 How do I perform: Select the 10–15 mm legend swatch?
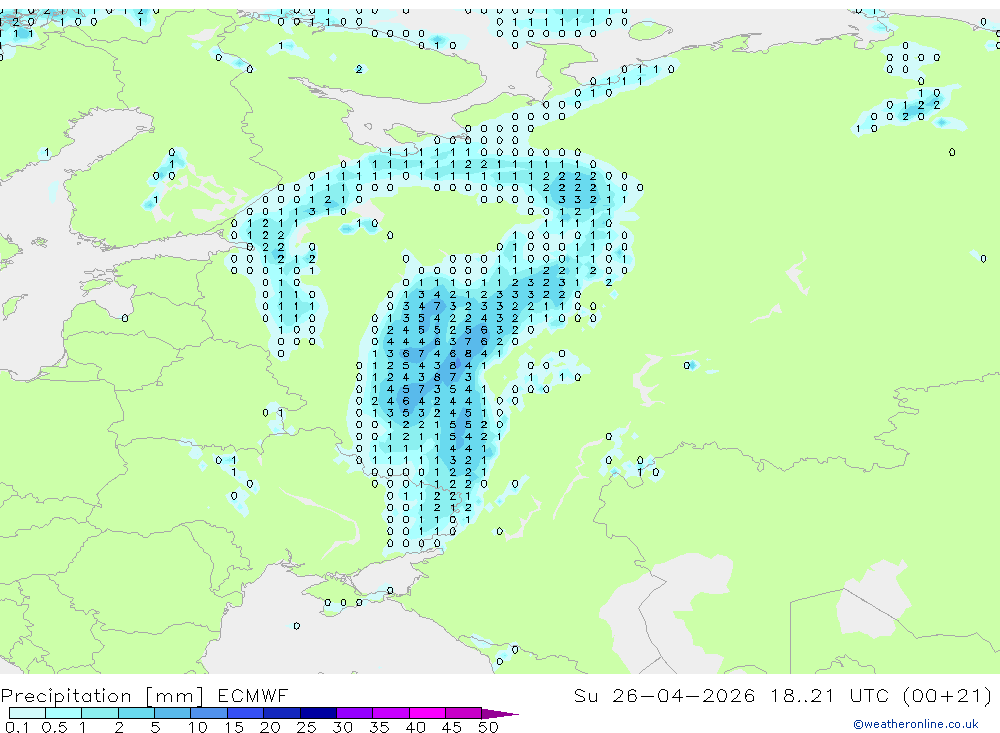point(209,713)
